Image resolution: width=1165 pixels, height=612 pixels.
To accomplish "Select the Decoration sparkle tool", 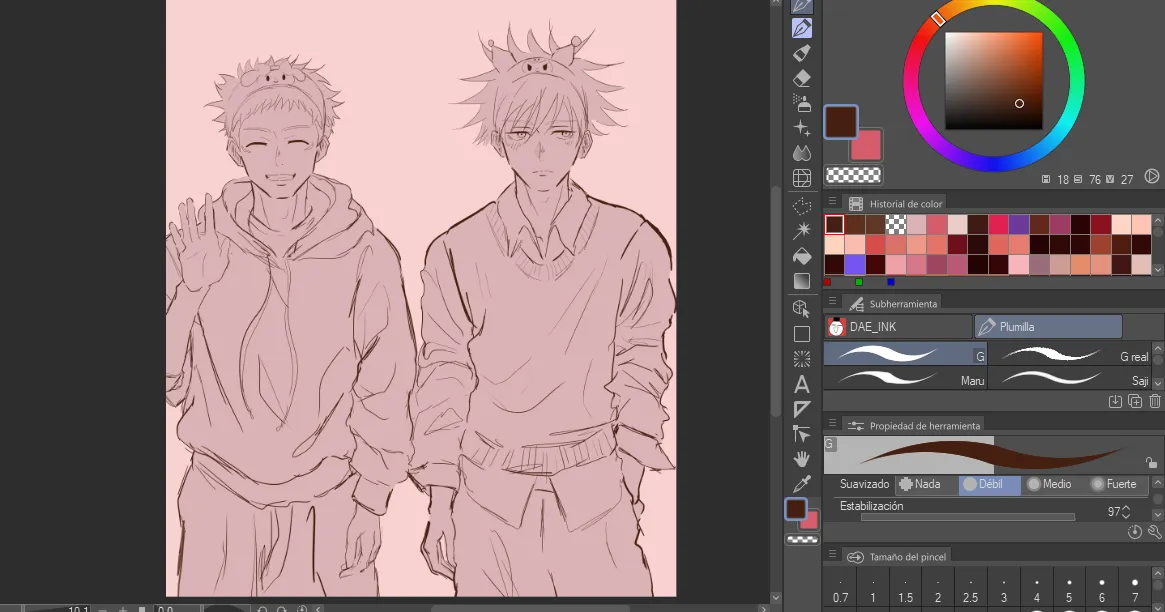I will point(802,128).
